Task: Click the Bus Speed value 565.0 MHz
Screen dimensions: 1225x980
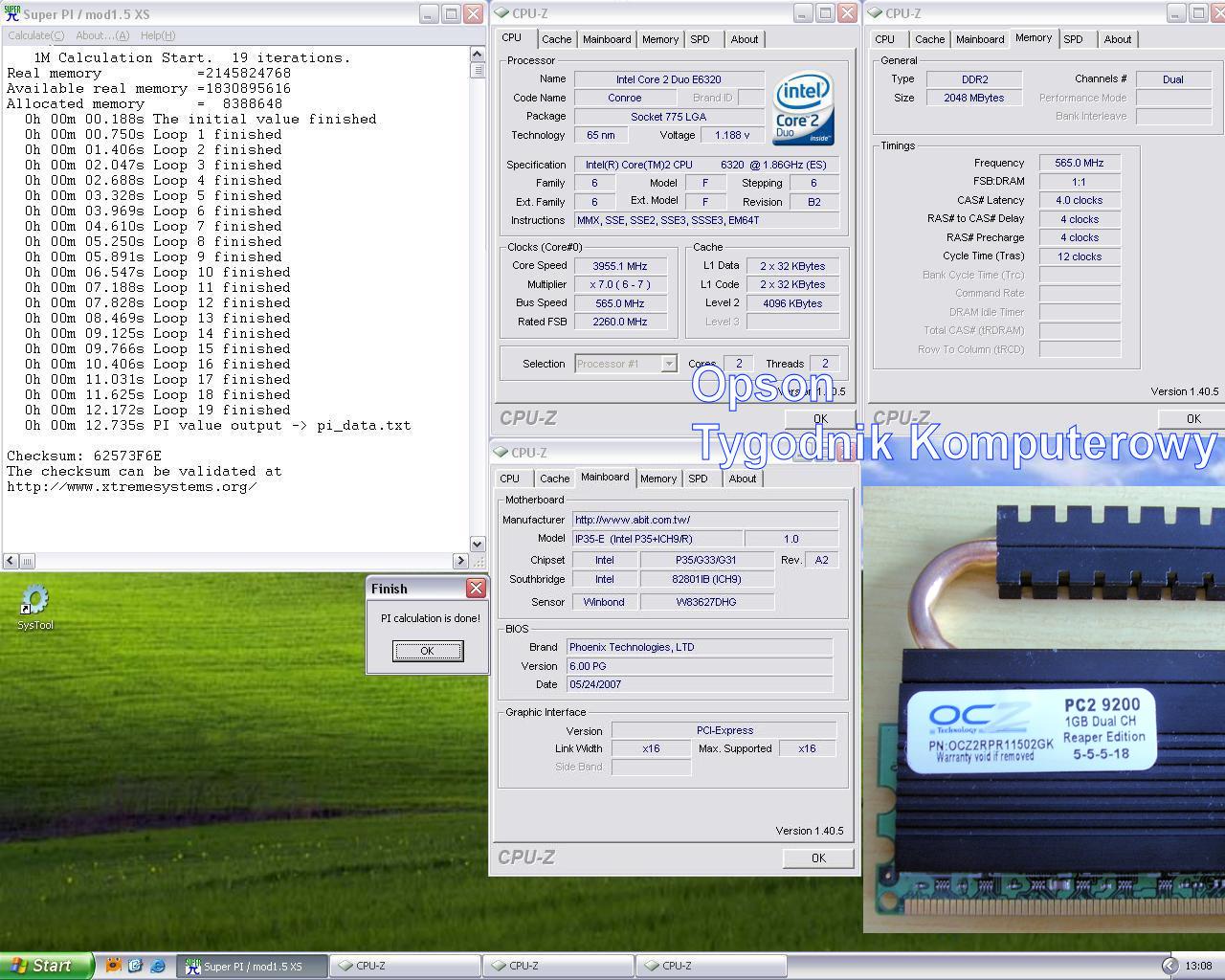Action: pyautogui.click(x=620, y=303)
